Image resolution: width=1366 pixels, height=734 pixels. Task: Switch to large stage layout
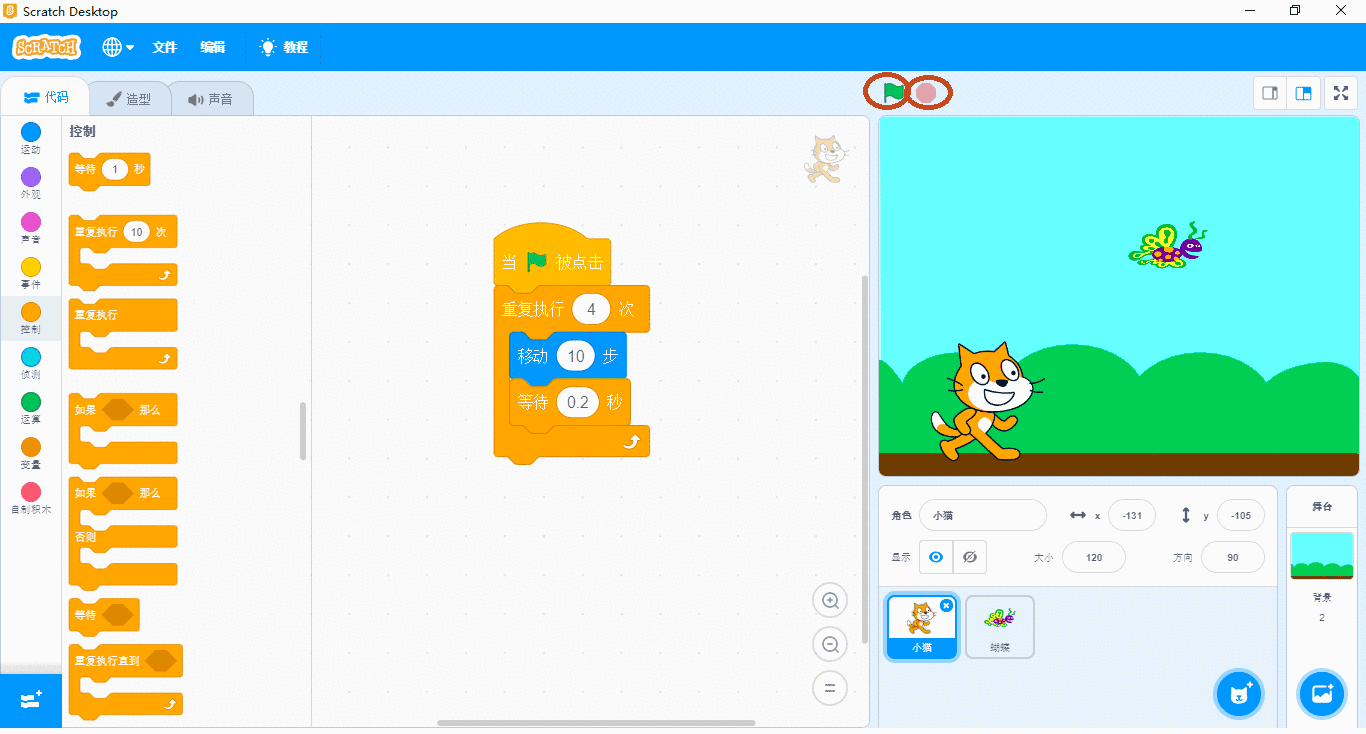pyautogui.click(x=1304, y=93)
